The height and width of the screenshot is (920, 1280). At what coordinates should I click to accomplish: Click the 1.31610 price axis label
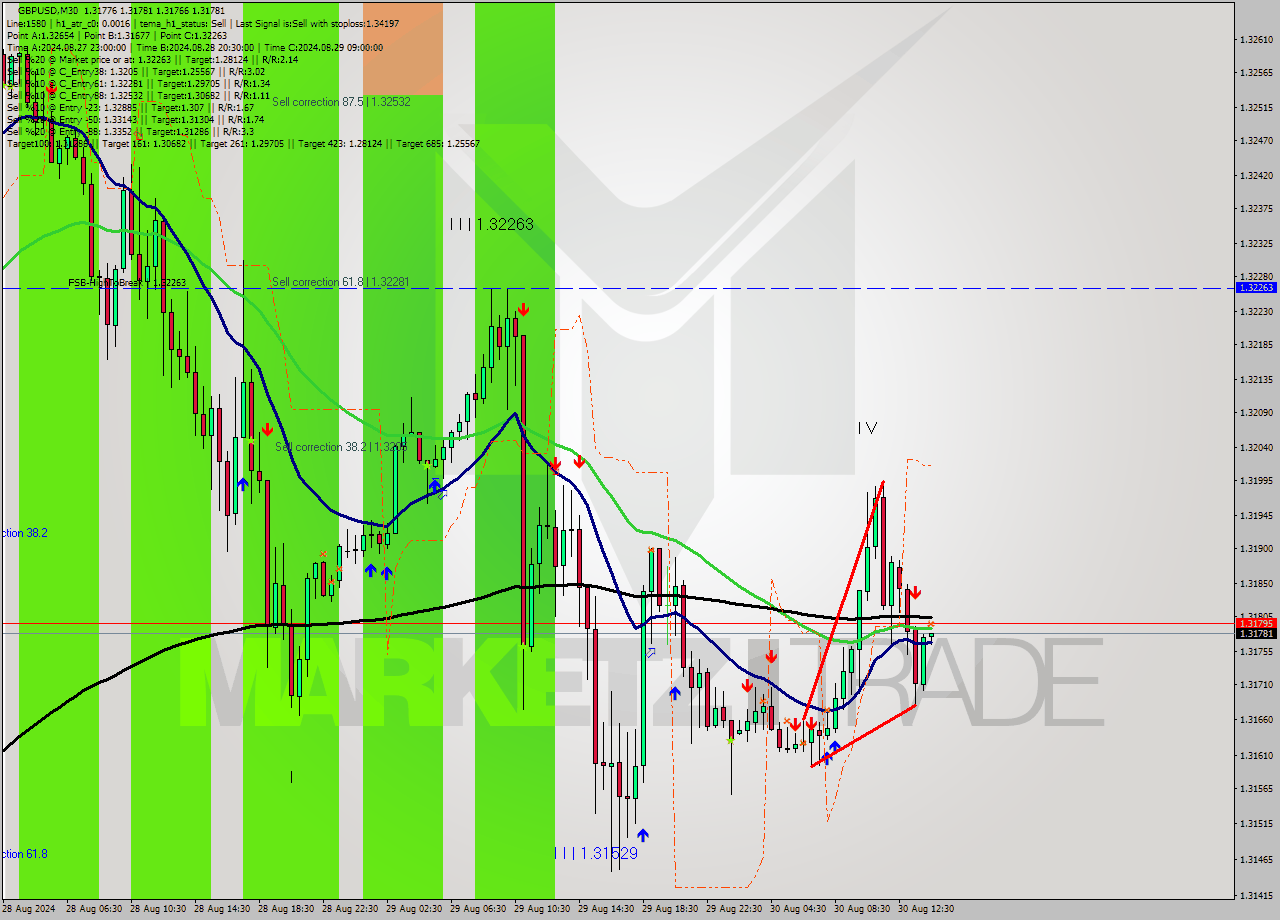point(1255,756)
